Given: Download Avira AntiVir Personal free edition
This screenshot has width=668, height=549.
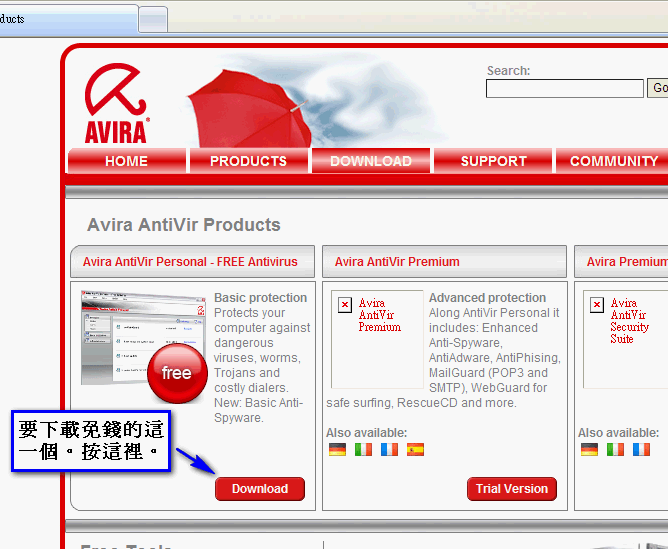Looking at the screenshot, I should pyautogui.click(x=260, y=489).
